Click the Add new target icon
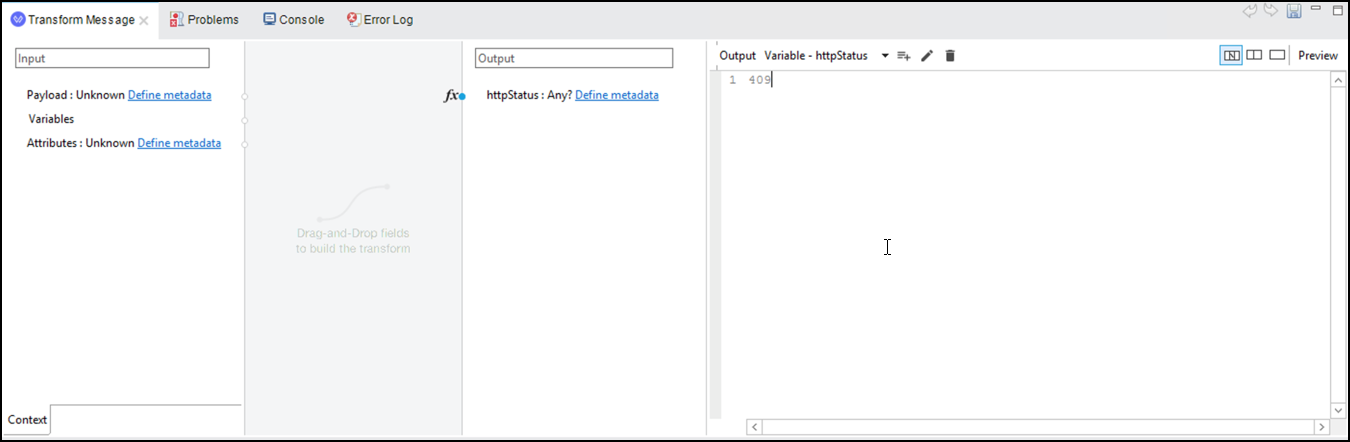 pyautogui.click(x=903, y=56)
